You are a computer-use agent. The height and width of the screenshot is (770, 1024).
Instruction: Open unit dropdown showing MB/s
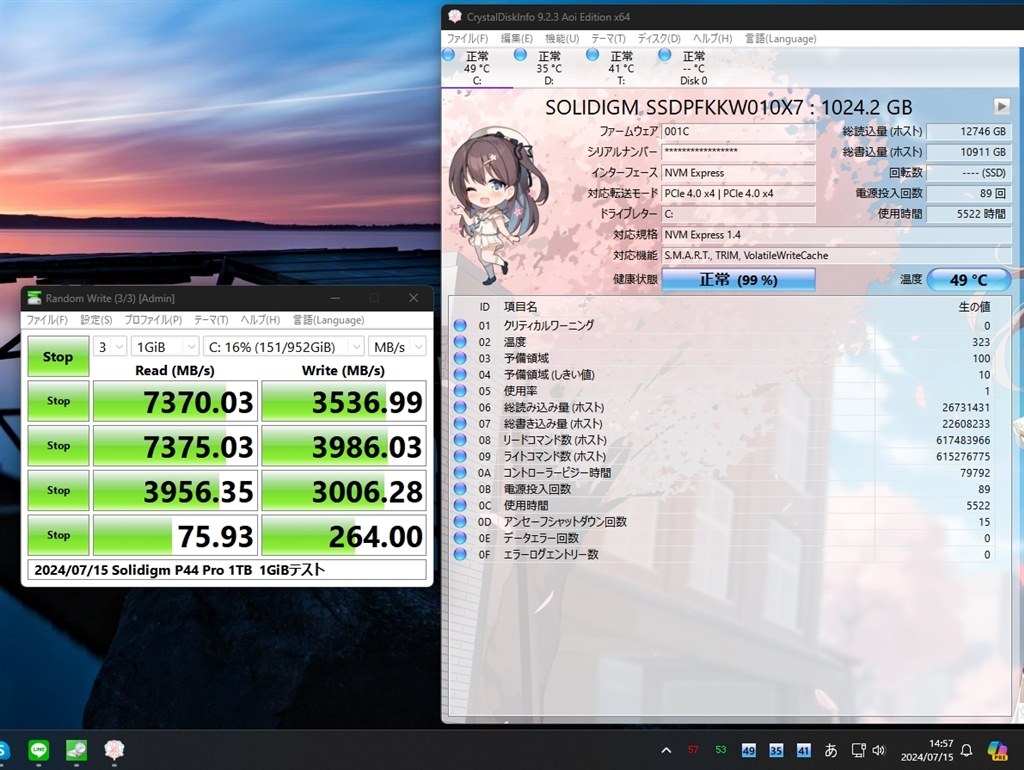click(x=397, y=347)
